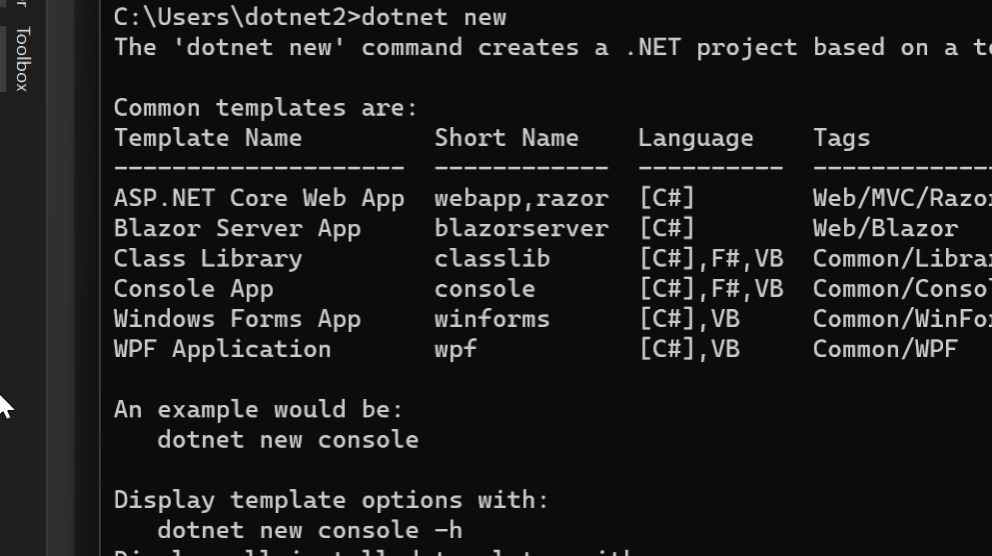Click the 'Tags' column header
Viewport: 992px width, 556px height.
[x=841, y=138]
